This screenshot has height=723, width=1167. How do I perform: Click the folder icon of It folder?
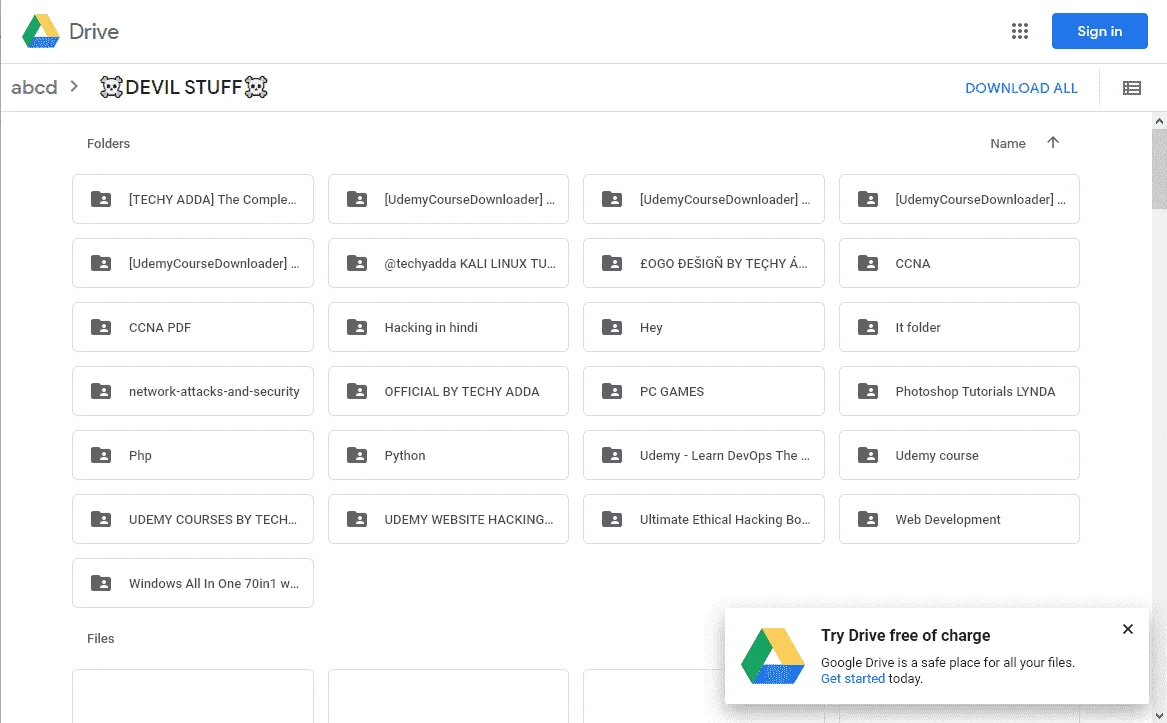pyautogui.click(x=868, y=327)
